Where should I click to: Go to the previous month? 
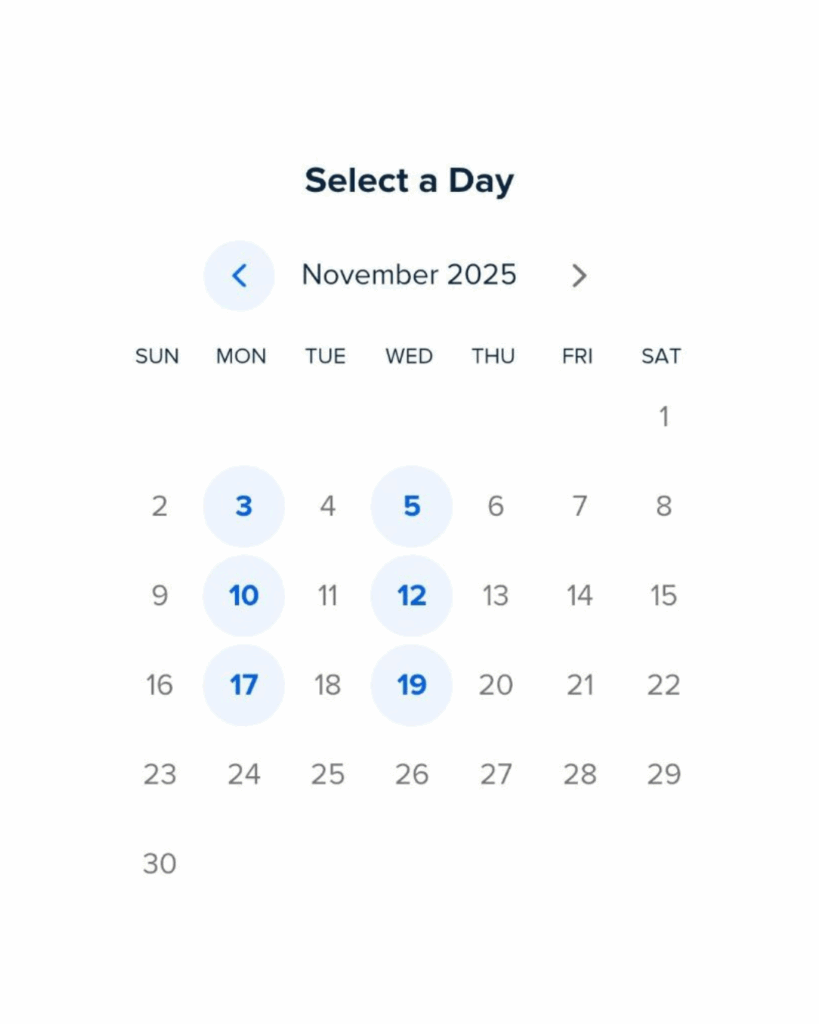click(239, 275)
